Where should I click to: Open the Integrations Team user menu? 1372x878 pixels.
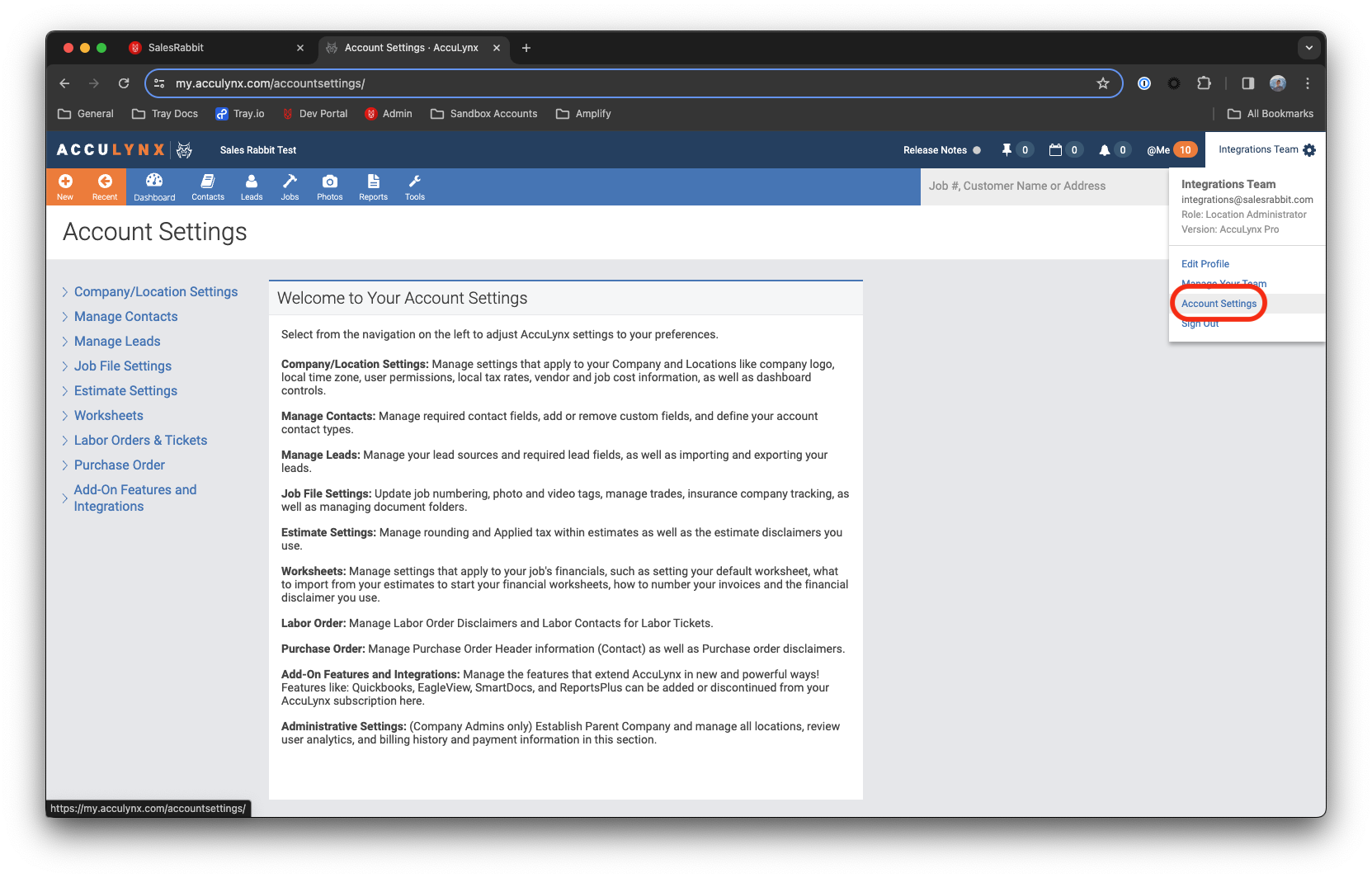click(x=1266, y=150)
